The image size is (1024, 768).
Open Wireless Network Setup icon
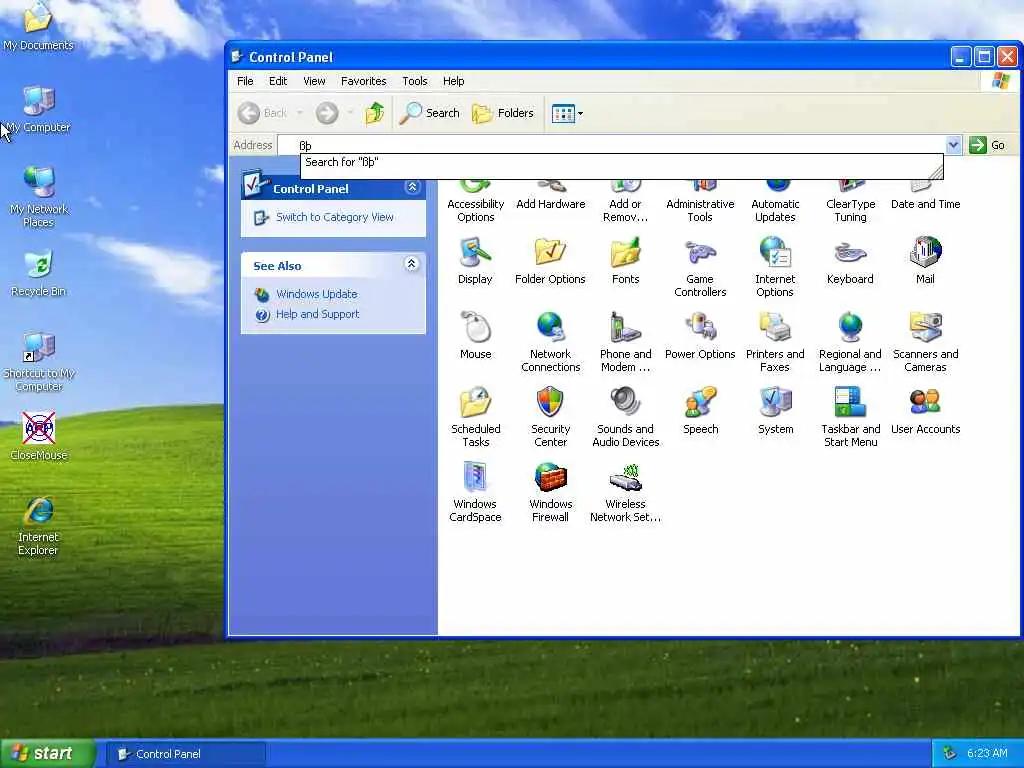pos(626,492)
